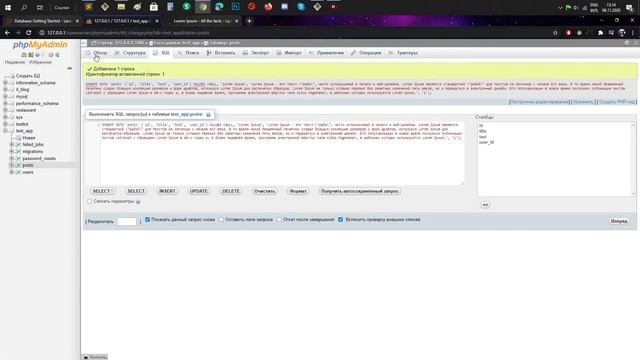Open the users table icon in tree
Image resolution: width=640 pixels, height=360 pixels.
18,172
